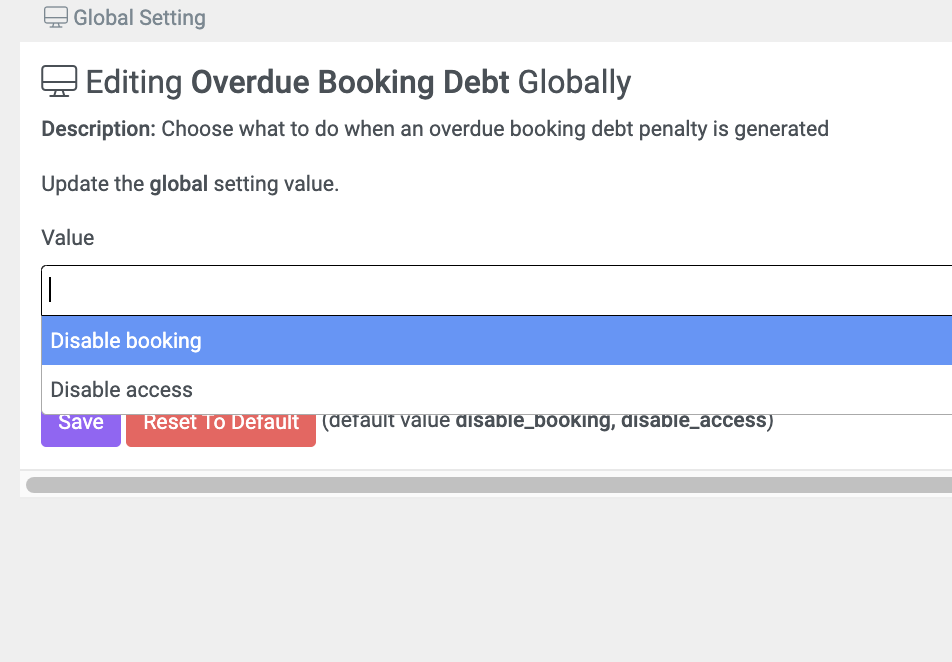Click the Global Setting breadcrumb monitor icon
The width and height of the screenshot is (952, 662).
pyautogui.click(x=56, y=17)
